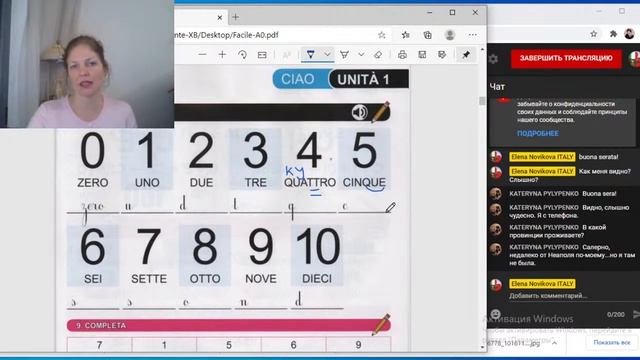Play audio with the speaker icon
Image resolution: width=640 pixels, height=360 pixels.
[359, 112]
